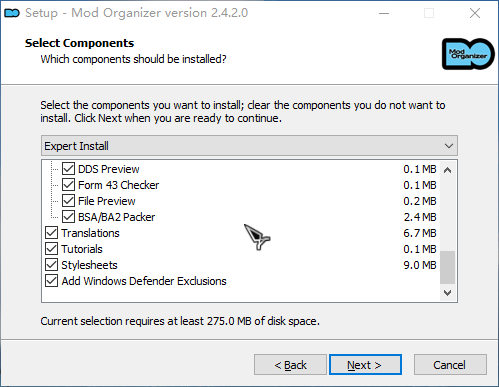This screenshot has height=387, width=499.
Task: Click the title bar Mod Organizer icon
Action: tap(12, 13)
